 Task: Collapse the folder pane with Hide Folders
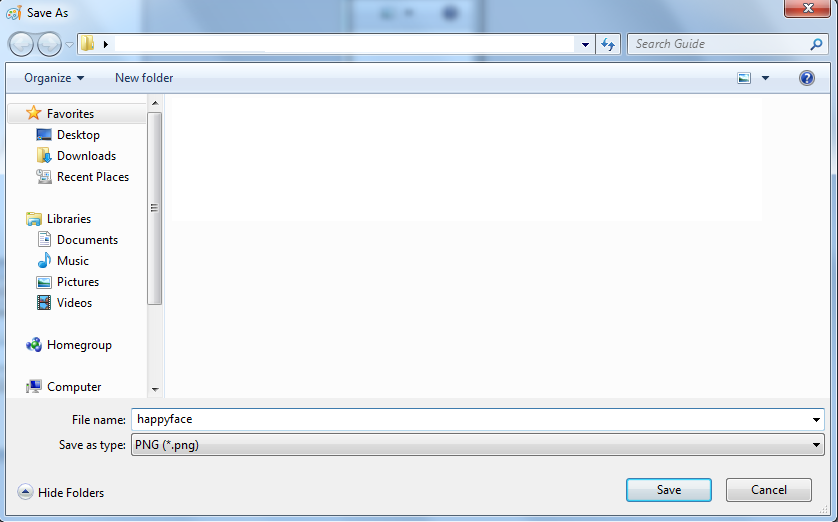pyautogui.click(x=60, y=493)
